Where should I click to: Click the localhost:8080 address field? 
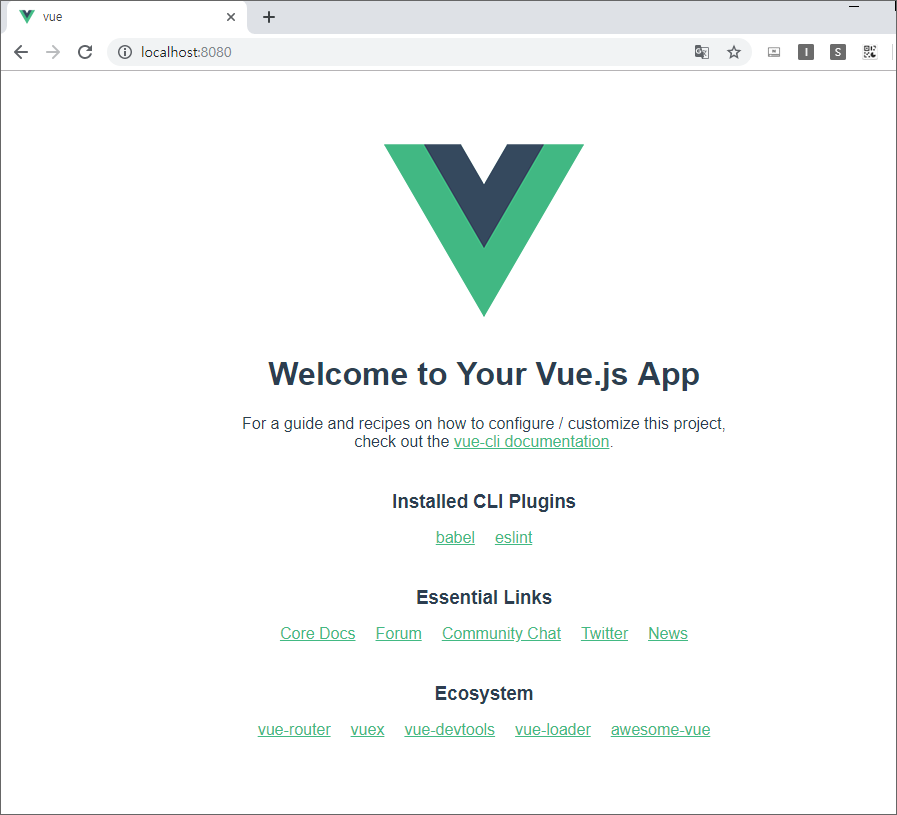click(400, 52)
